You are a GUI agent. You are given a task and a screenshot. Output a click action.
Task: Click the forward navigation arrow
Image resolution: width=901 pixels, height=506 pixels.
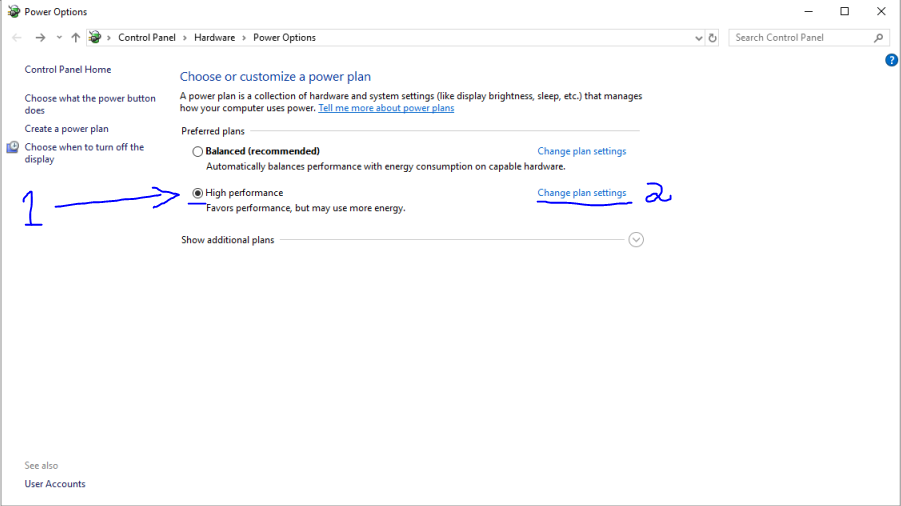tap(40, 38)
